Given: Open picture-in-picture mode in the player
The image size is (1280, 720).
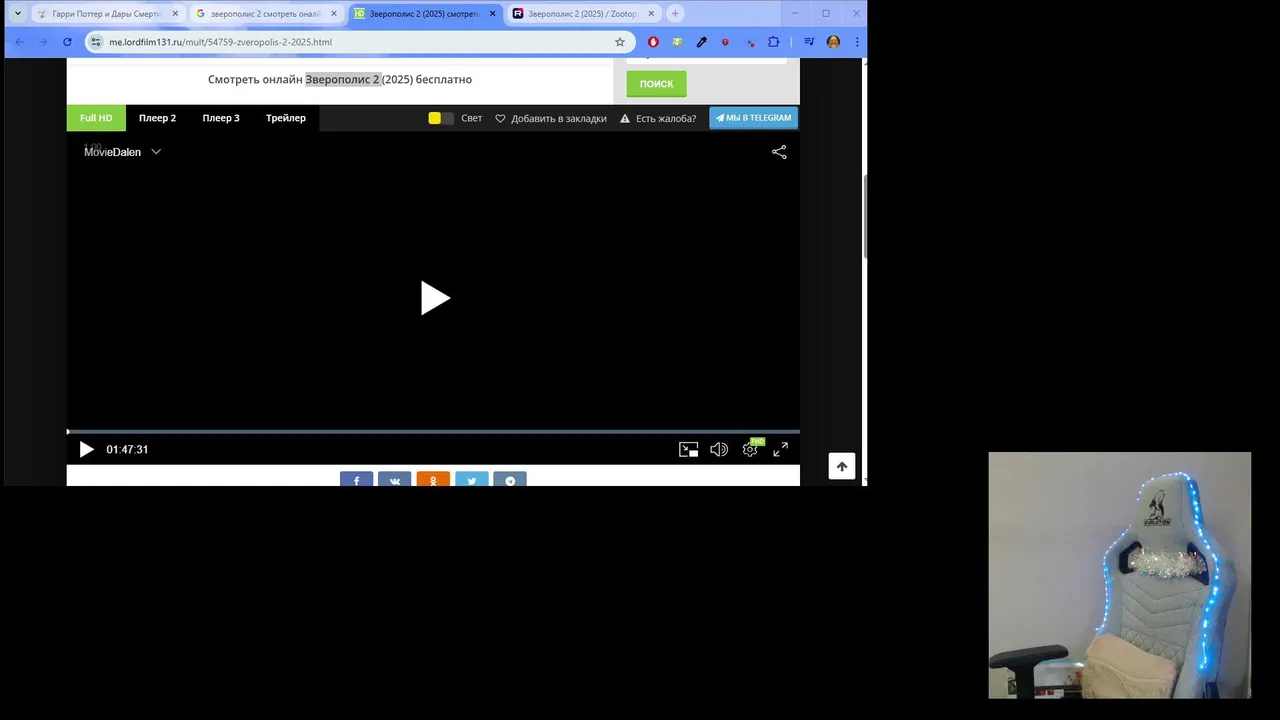Looking at the screenshot, I should point(688,450).
